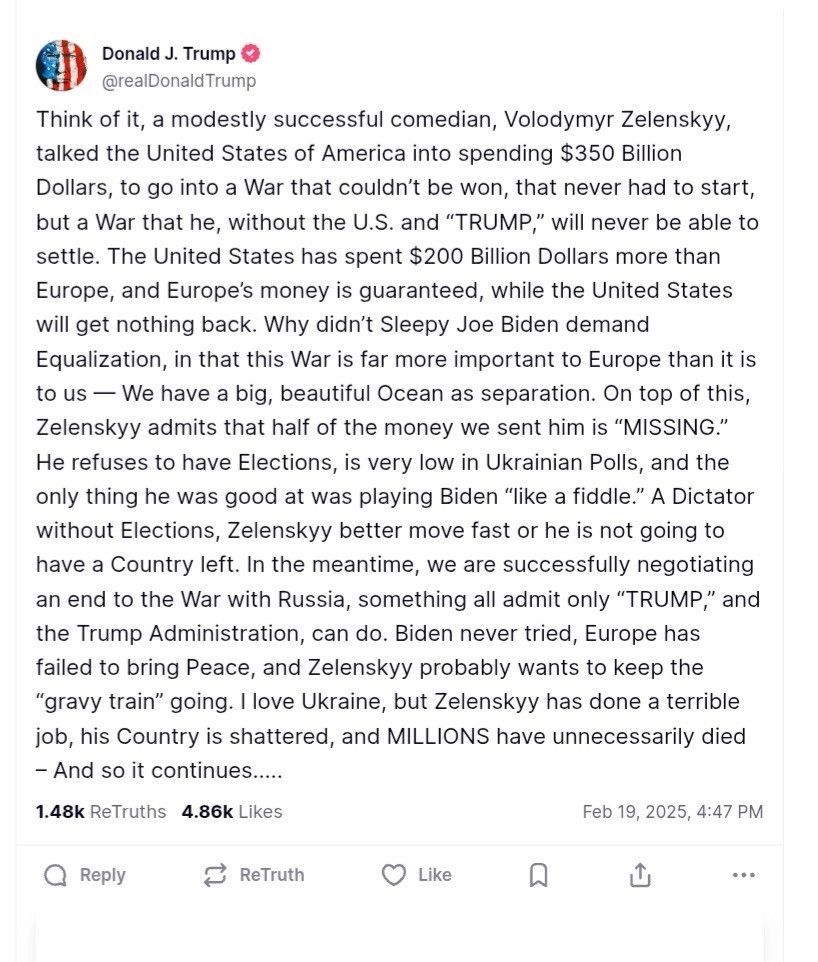Open the Donald J. Trump display name
818x962 pixels.
[169, 53]
